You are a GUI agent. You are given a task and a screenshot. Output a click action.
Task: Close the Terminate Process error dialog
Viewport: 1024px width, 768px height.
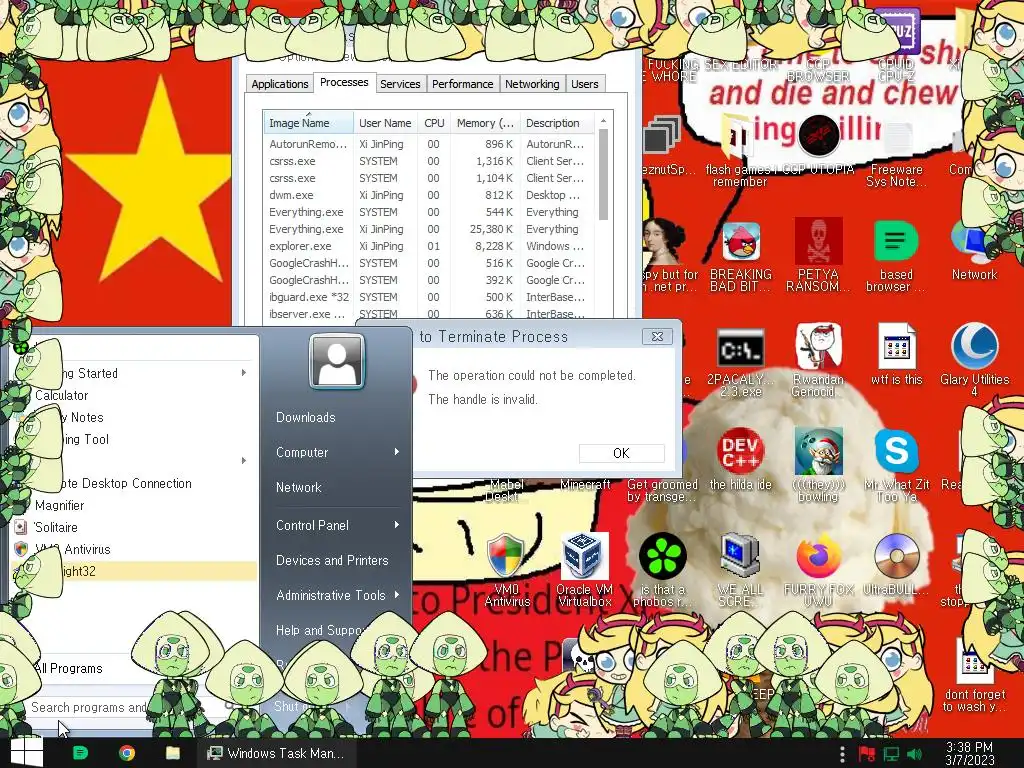(x=657, y=336)
